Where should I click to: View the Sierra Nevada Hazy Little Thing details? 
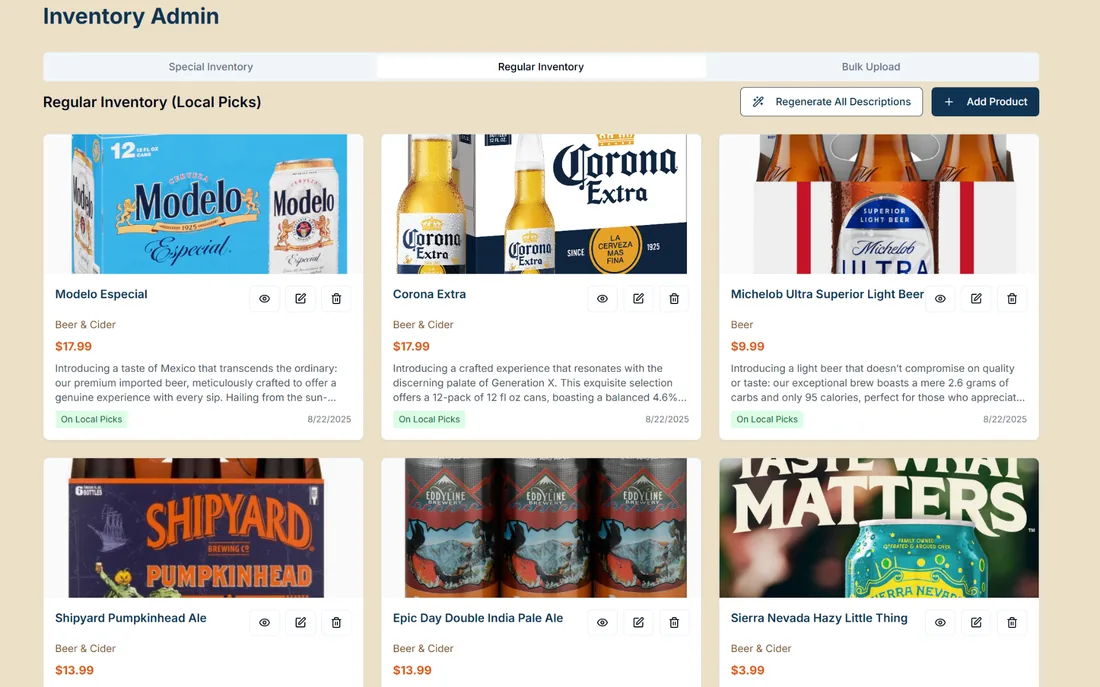940,622
